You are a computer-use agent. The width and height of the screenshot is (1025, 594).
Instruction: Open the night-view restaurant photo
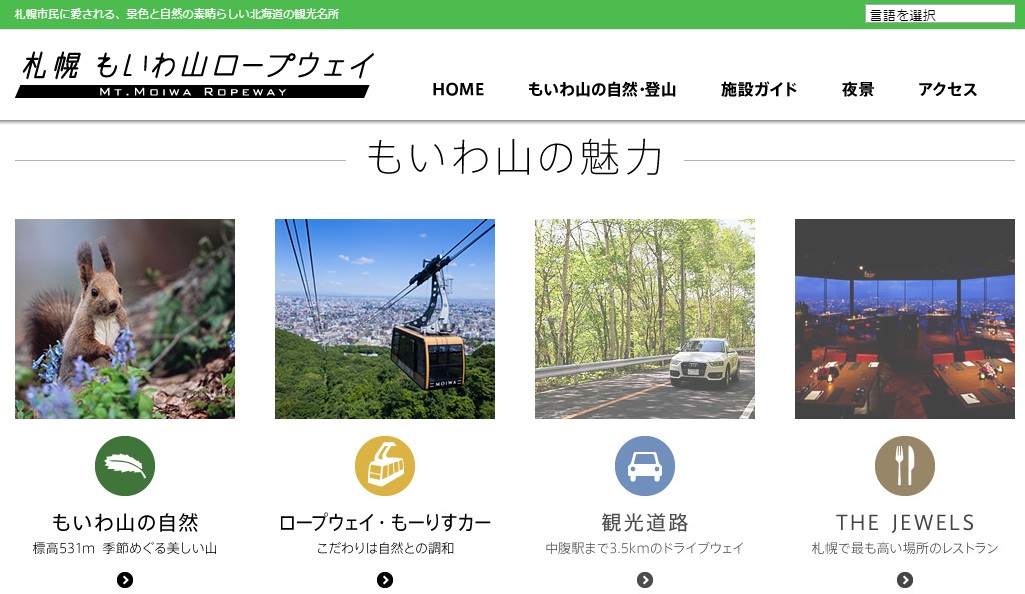905,319
